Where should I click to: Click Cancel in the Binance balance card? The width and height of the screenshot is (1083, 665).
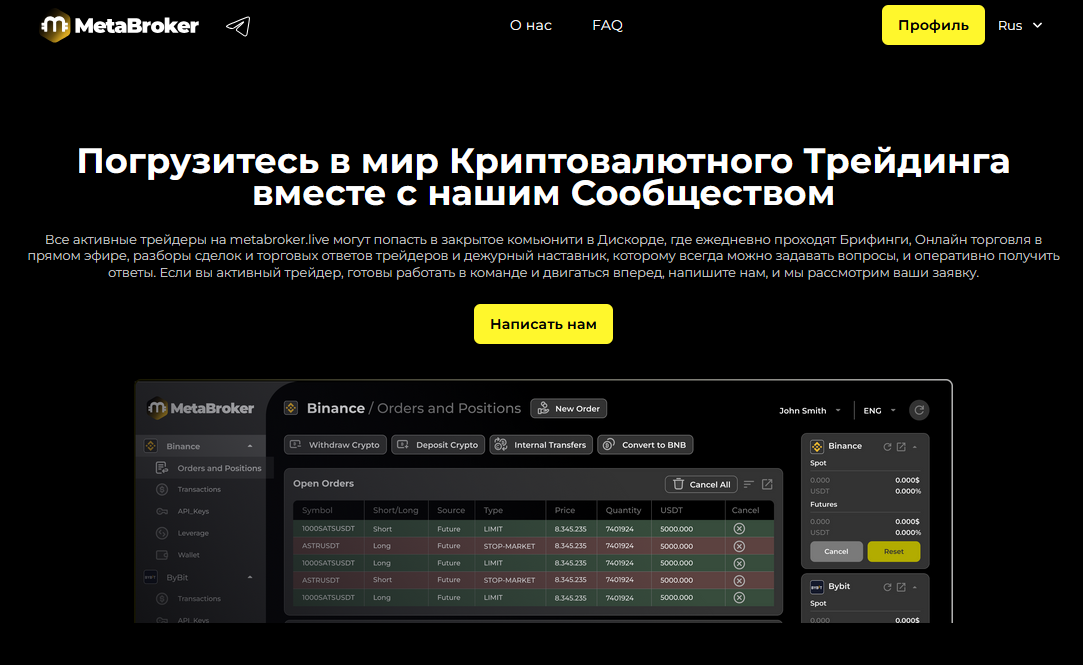(836, 552)
